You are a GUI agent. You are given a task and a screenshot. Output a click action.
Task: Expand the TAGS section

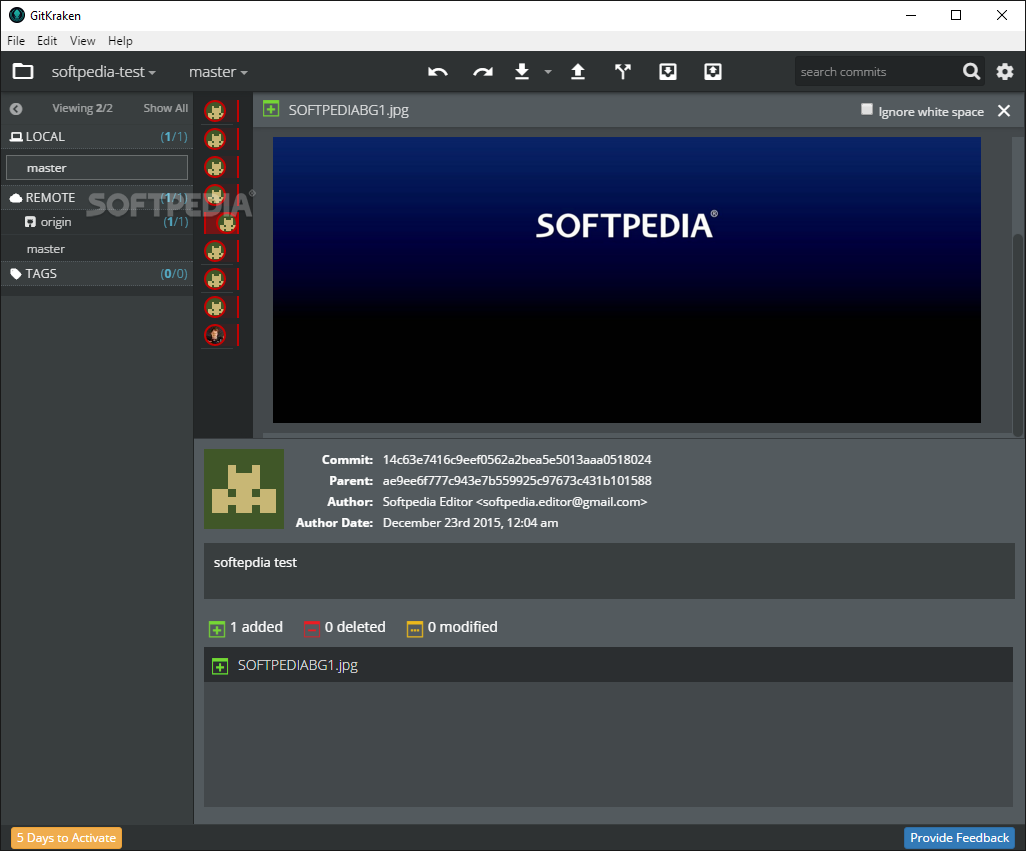[97, 274]
